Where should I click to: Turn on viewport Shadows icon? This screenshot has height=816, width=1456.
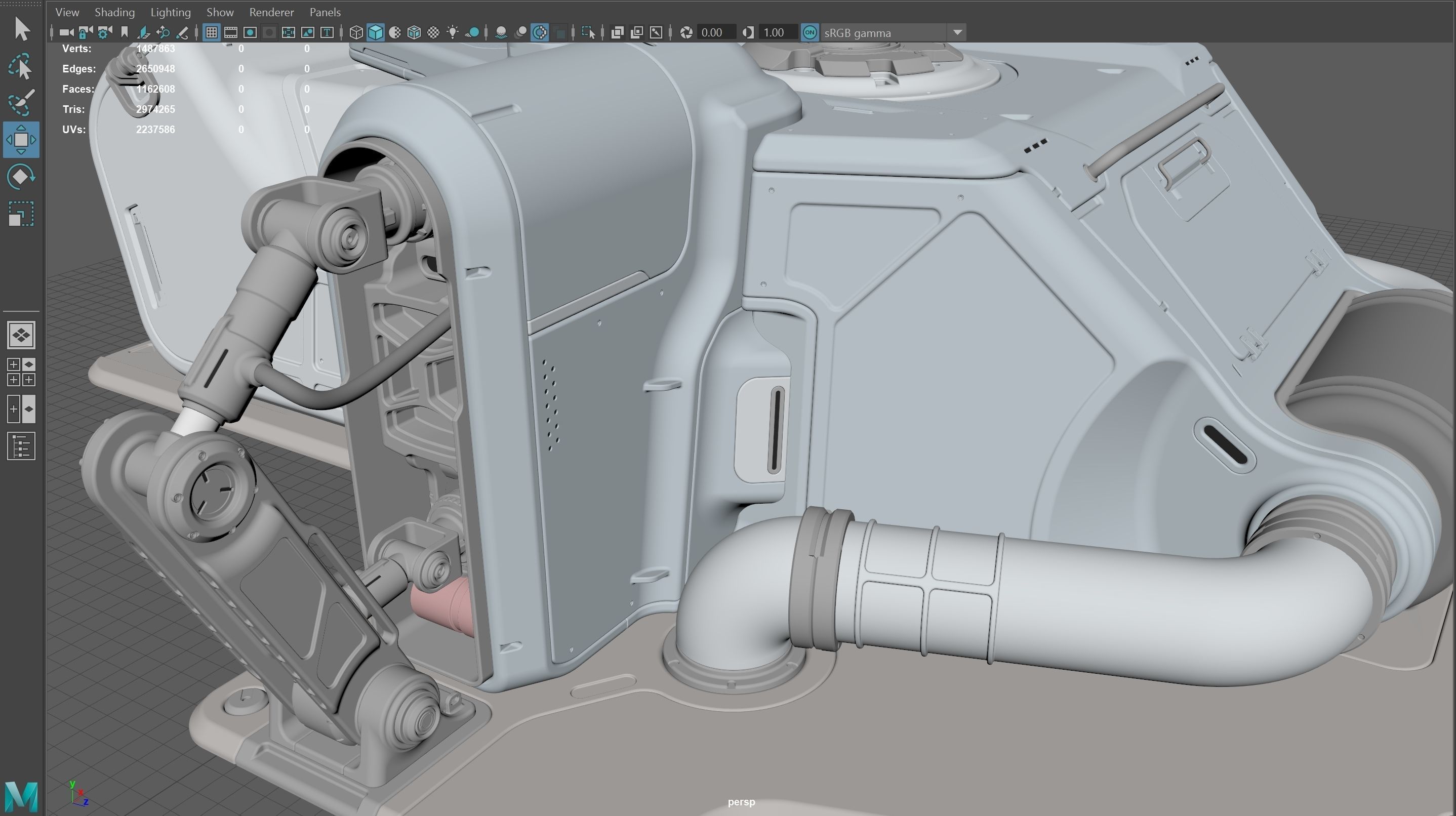point(472,33)
